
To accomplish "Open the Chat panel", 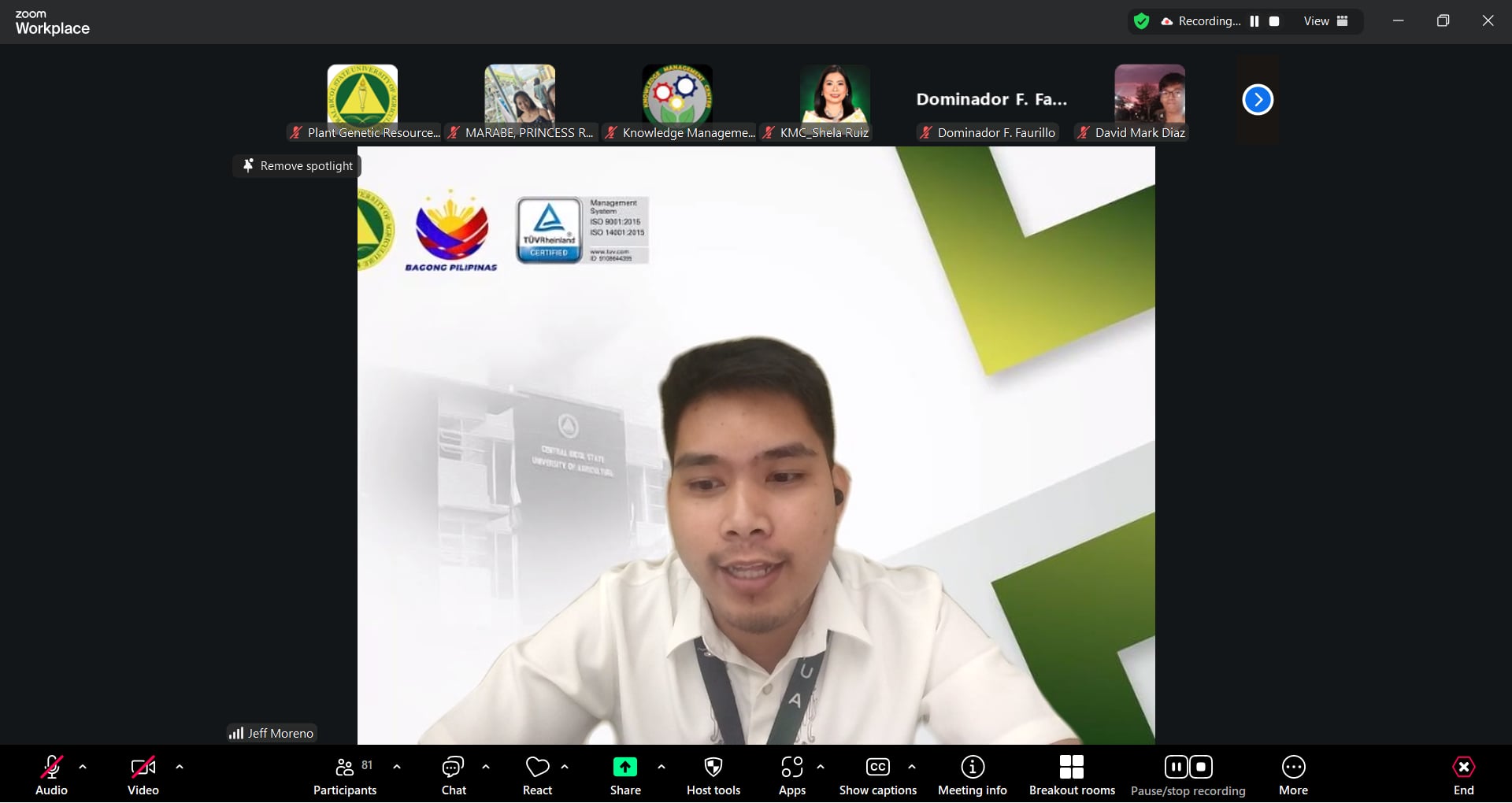I will pyautogui.click(x=453, y=775).
